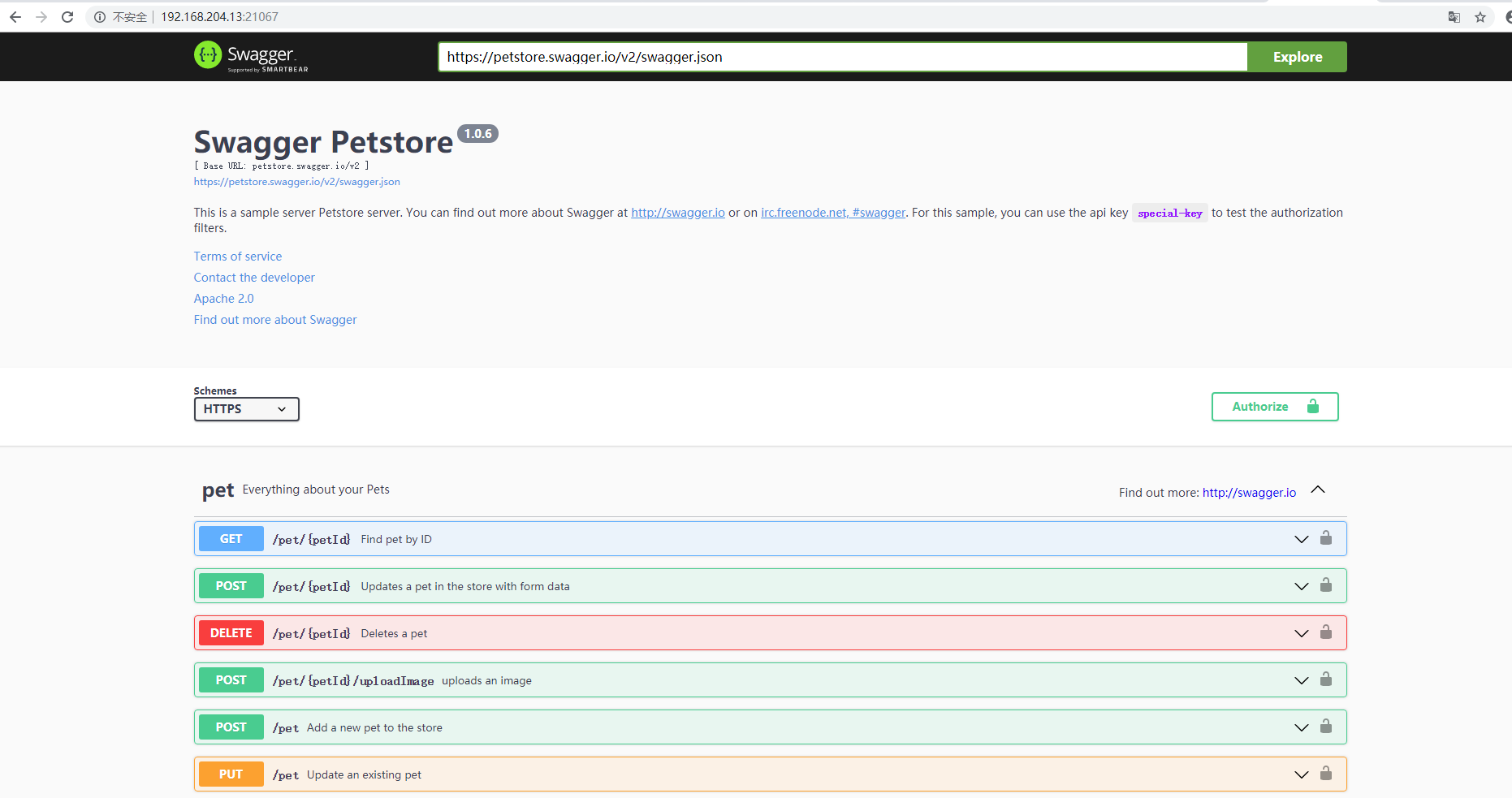Click 'Deletes a pet' description
The height and width of the screenshot is (798, 1512).
[x=394, y=633]
